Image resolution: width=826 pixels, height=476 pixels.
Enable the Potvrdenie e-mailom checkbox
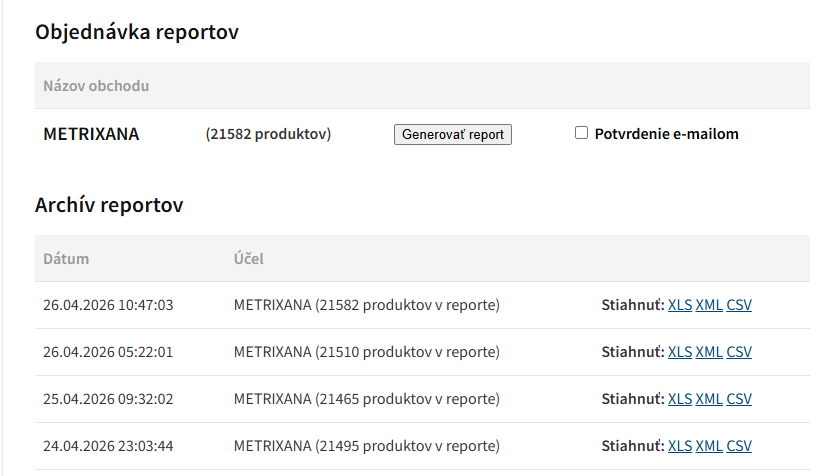(x=581, y=133)
